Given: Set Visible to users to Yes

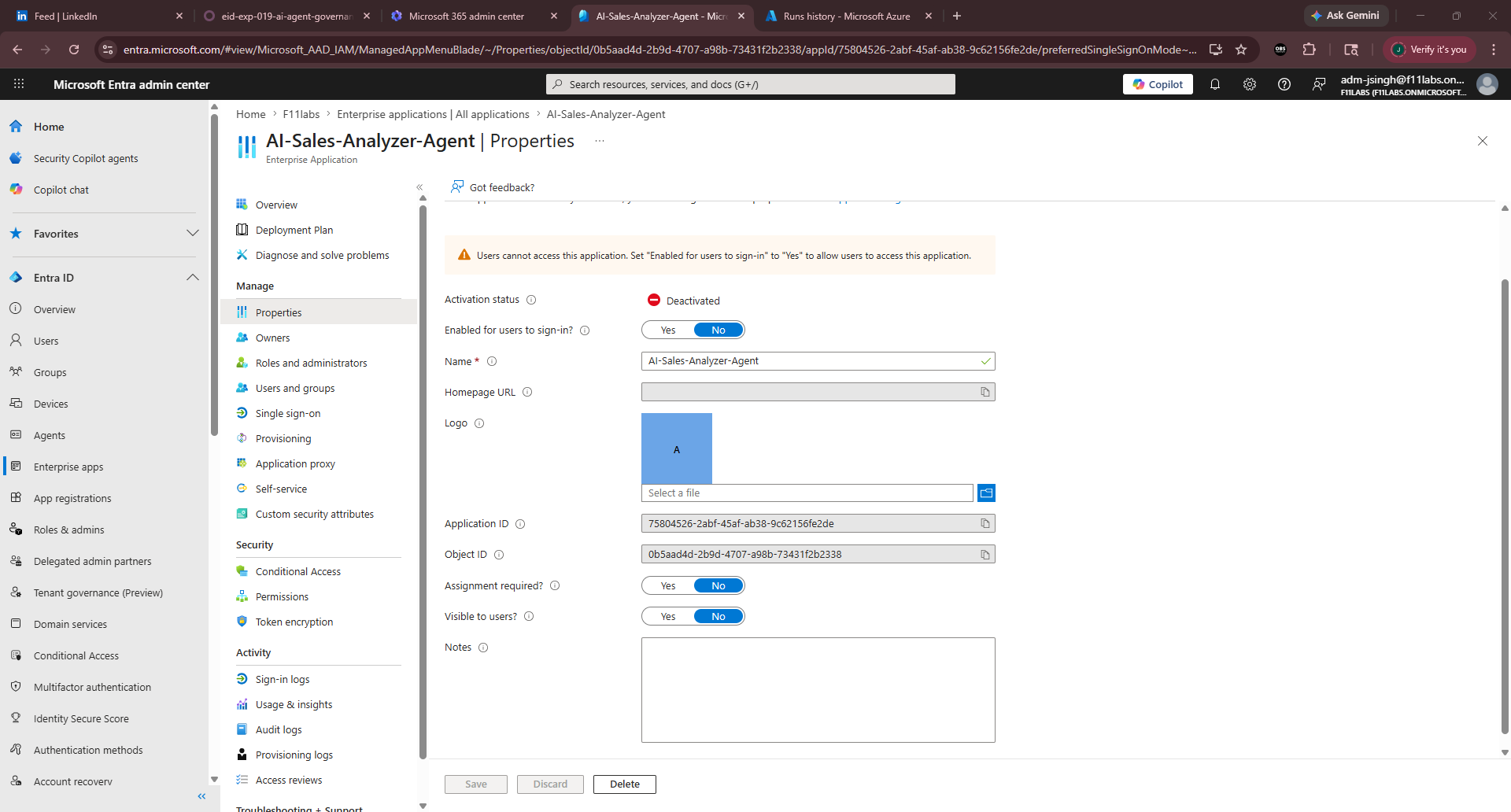Looking at the screenshot, I should [x=668, y=616].
